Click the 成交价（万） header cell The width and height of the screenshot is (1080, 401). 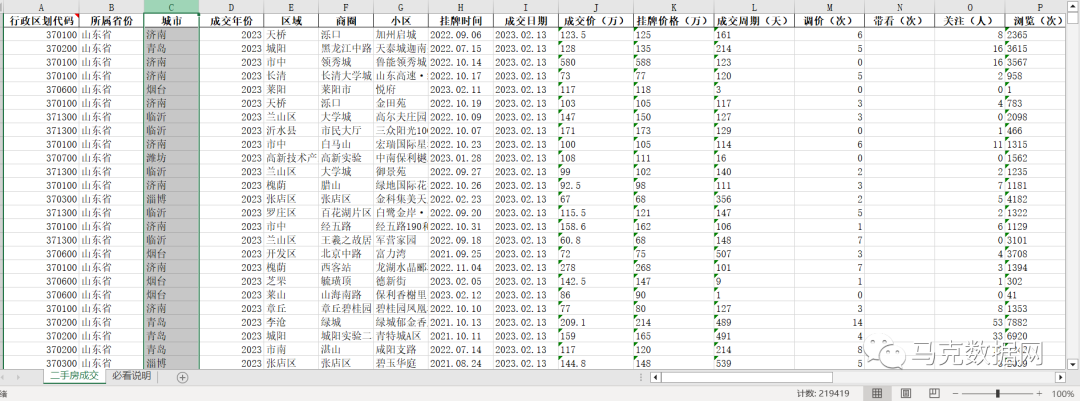click(595, 21)
